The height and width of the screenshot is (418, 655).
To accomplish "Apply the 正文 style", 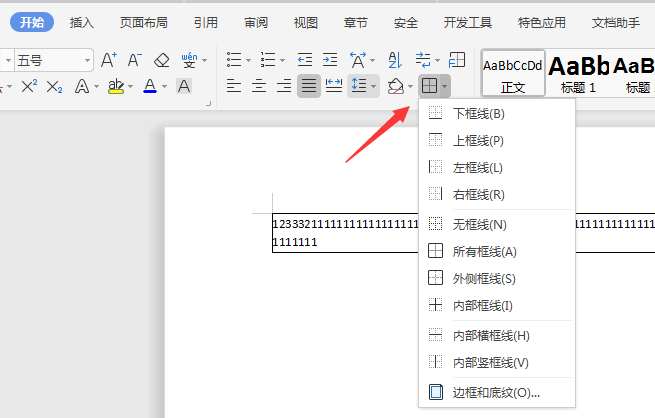I will click(513, 73).
